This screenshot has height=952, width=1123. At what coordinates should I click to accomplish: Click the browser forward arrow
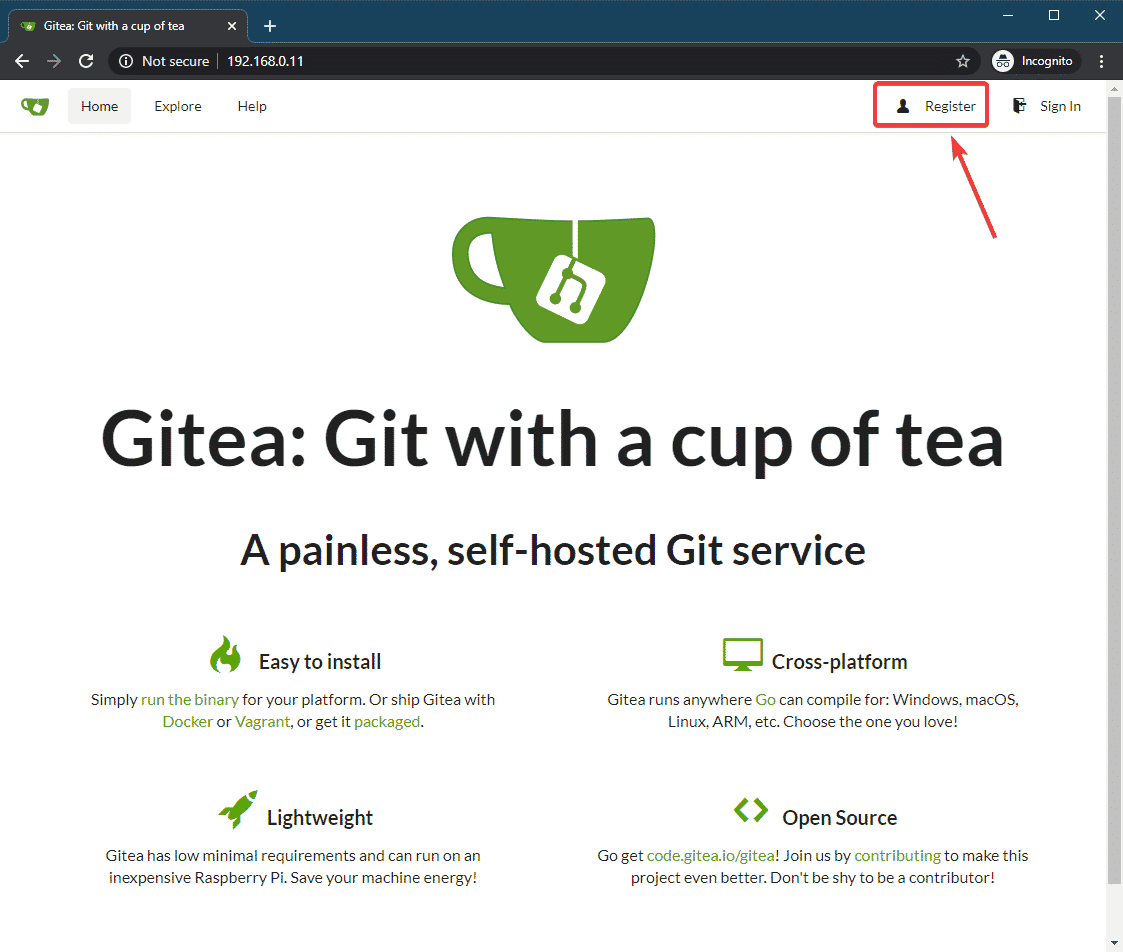click(54, 61)
